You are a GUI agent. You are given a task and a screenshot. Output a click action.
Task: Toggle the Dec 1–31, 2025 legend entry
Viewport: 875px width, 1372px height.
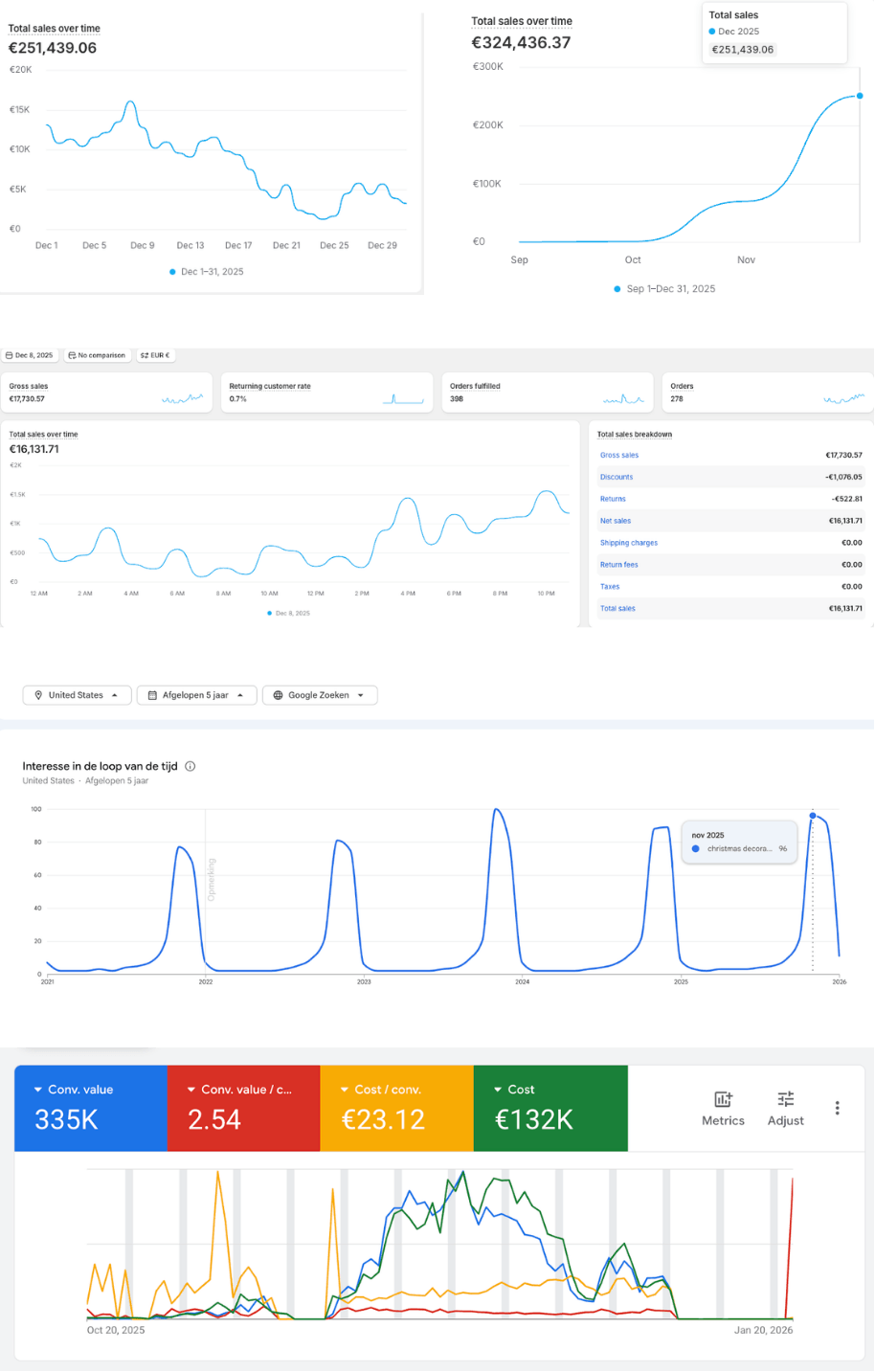click(x=207, y=272)
